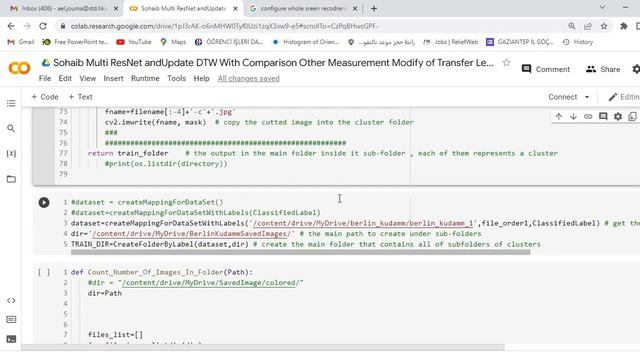Select the empty brackets of Count_Number_Of_Images cell

click(44, 272)
